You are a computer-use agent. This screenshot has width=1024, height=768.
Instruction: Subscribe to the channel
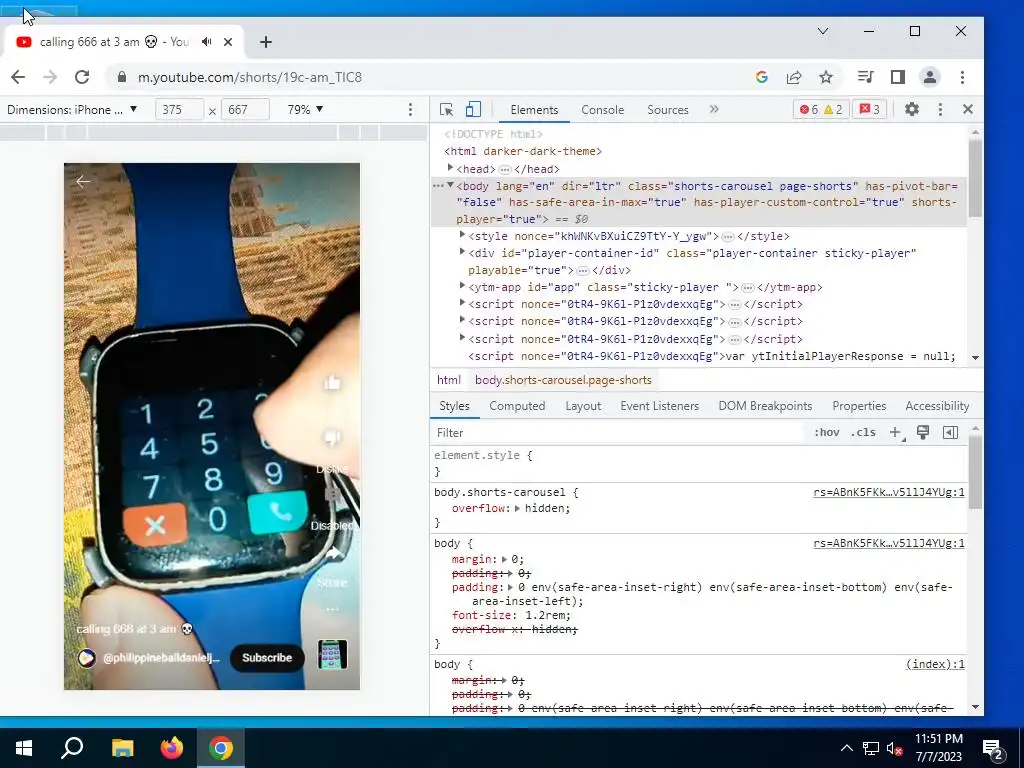pos(267,658)
